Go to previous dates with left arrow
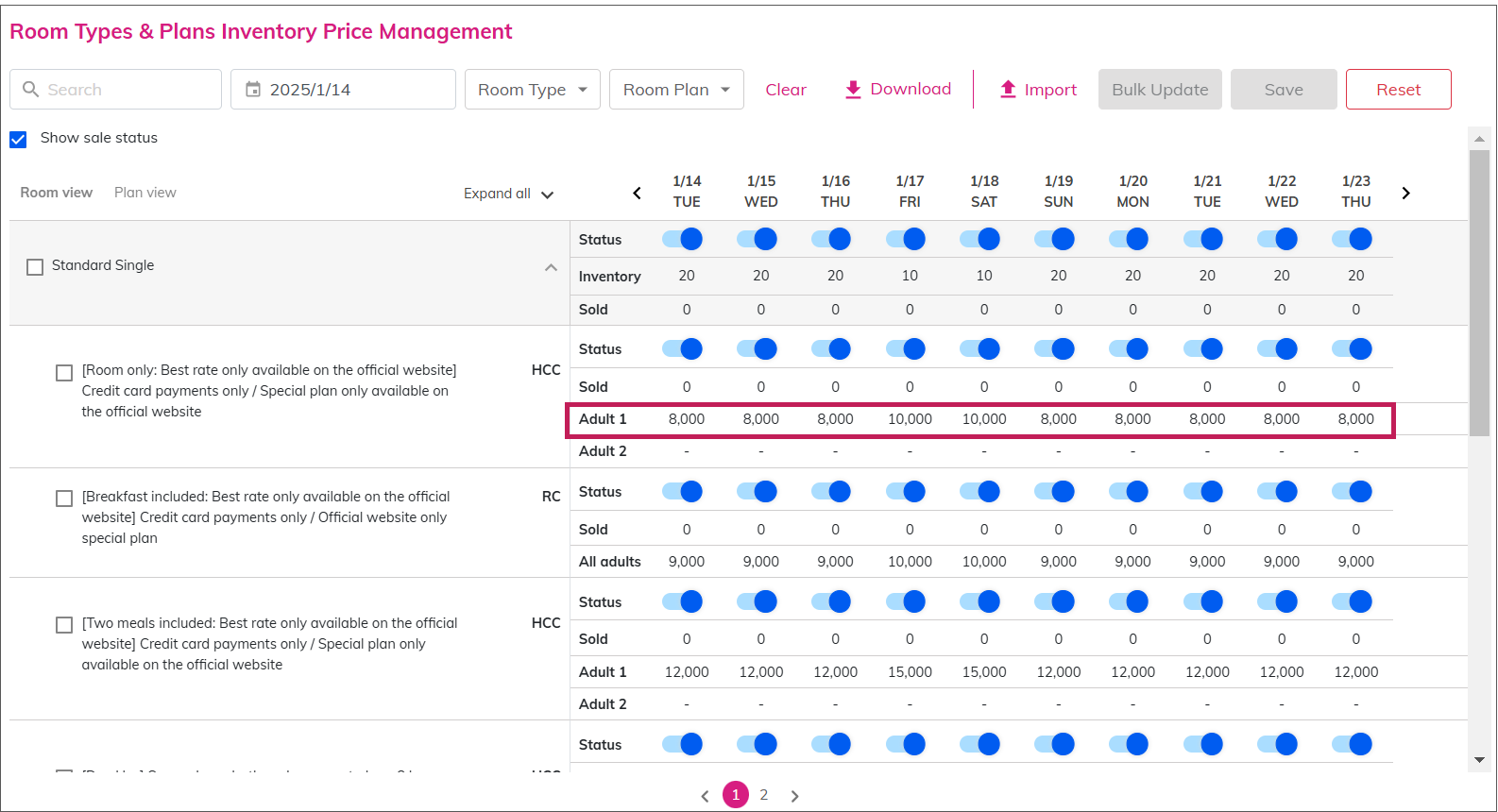1498x812 pixels. pos(637,193)
